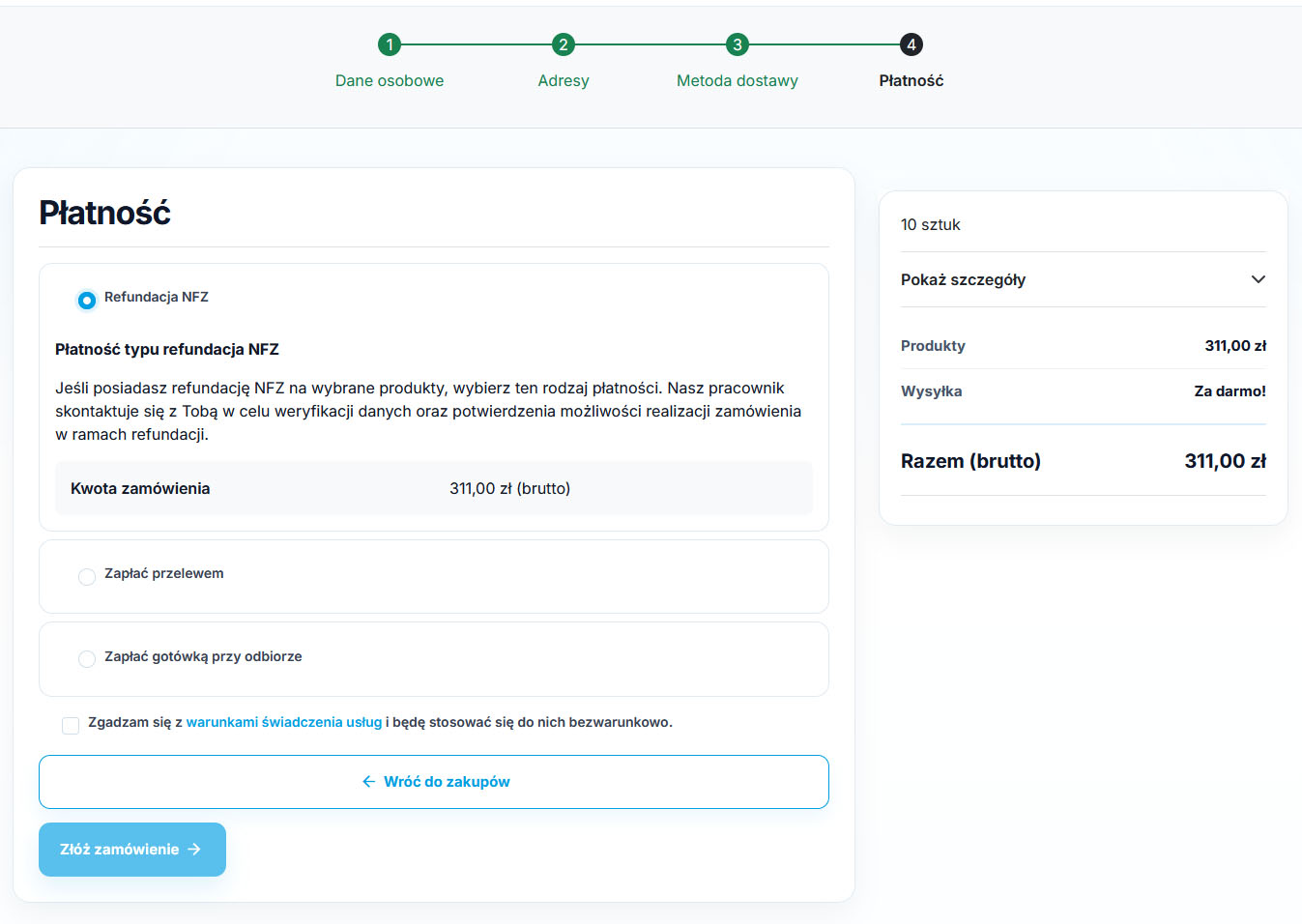
Task: Submit with the Złóż zamówienie button
Action: tap(132, 850)
